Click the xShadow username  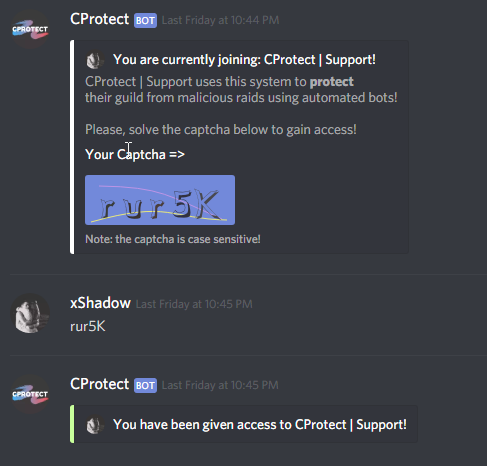[x=100, y=303]
